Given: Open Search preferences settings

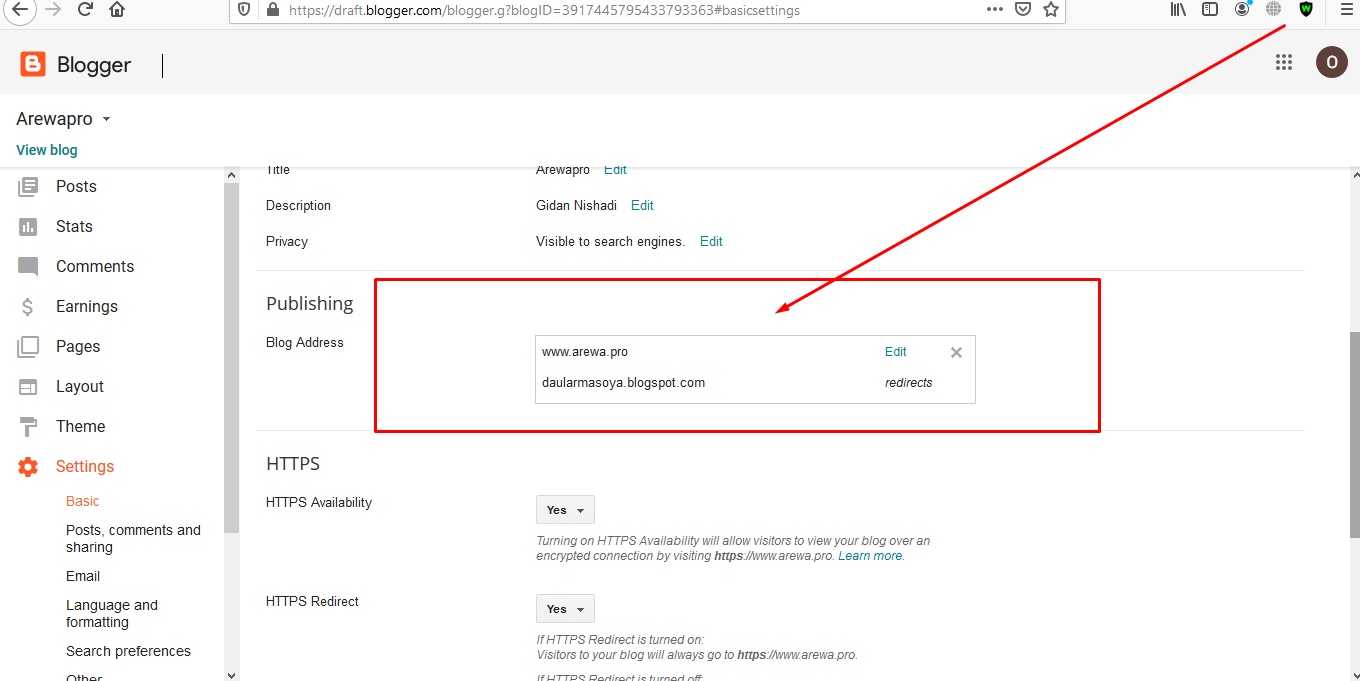Looking at the screenshot, I should pos(128,651).
